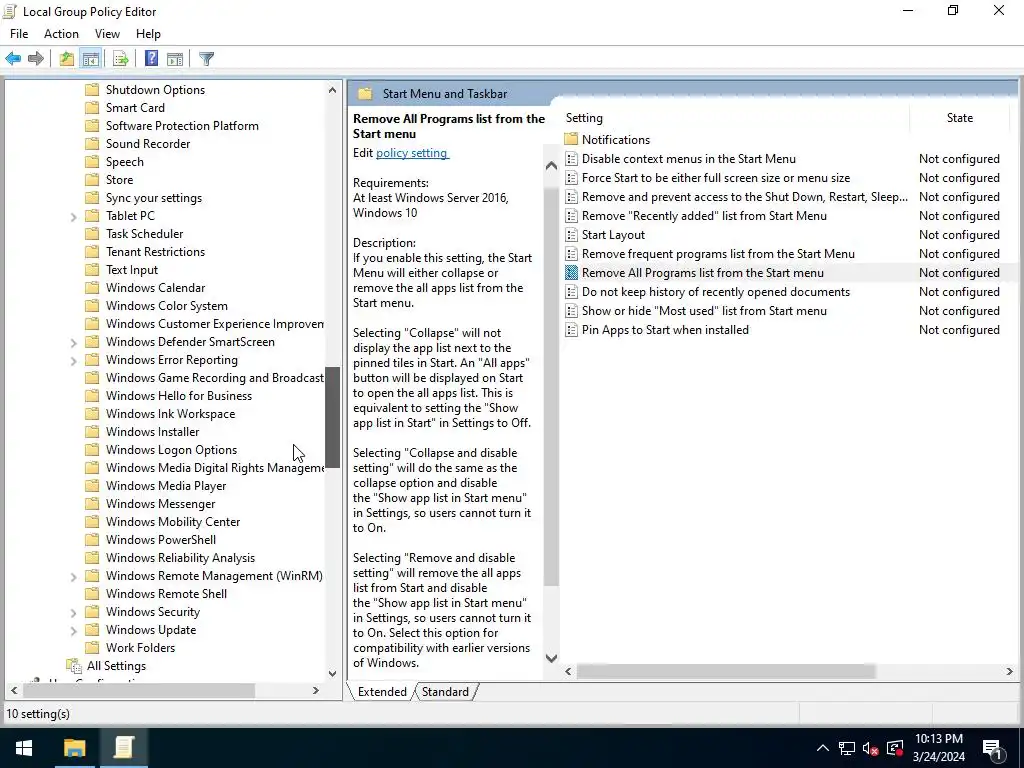Select the Windows Media Player tree folder
Image resolution: width=1024 pixels, height=768 pixels.
166,486
